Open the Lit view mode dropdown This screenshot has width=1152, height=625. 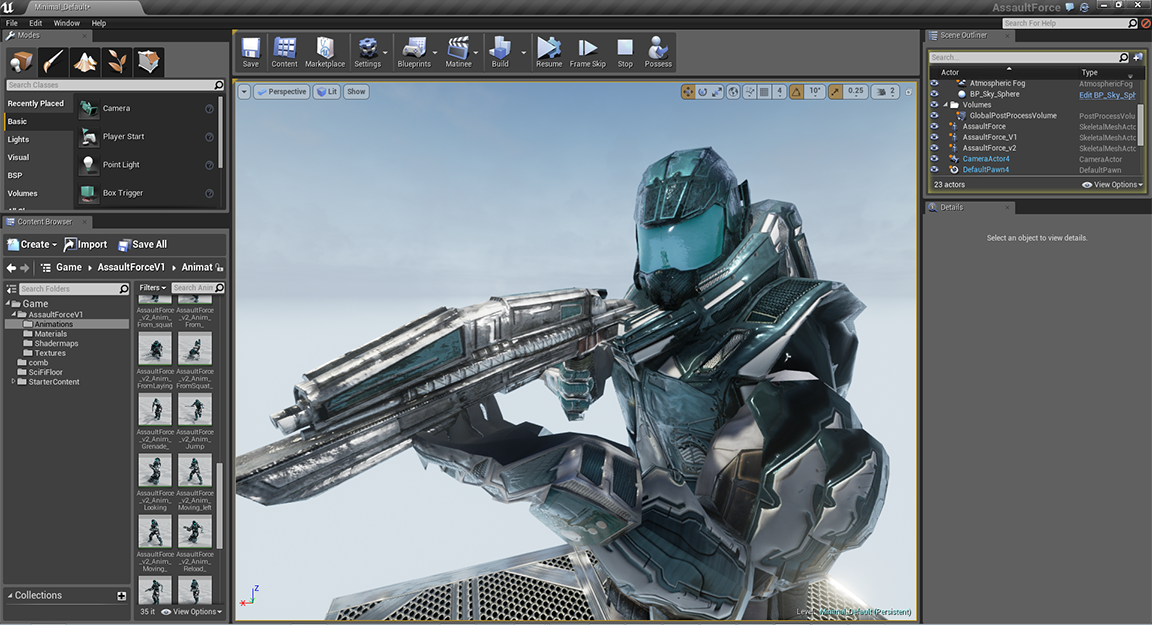[x=327, y=92]
